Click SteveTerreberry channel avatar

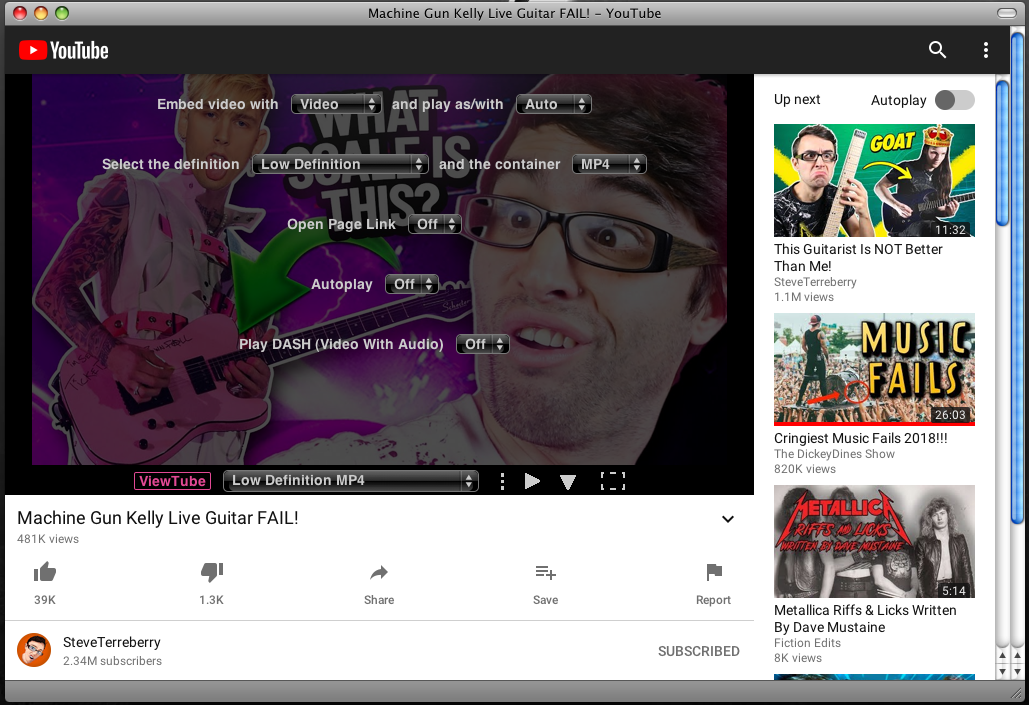pyautogui.click(x=33, y=650)
